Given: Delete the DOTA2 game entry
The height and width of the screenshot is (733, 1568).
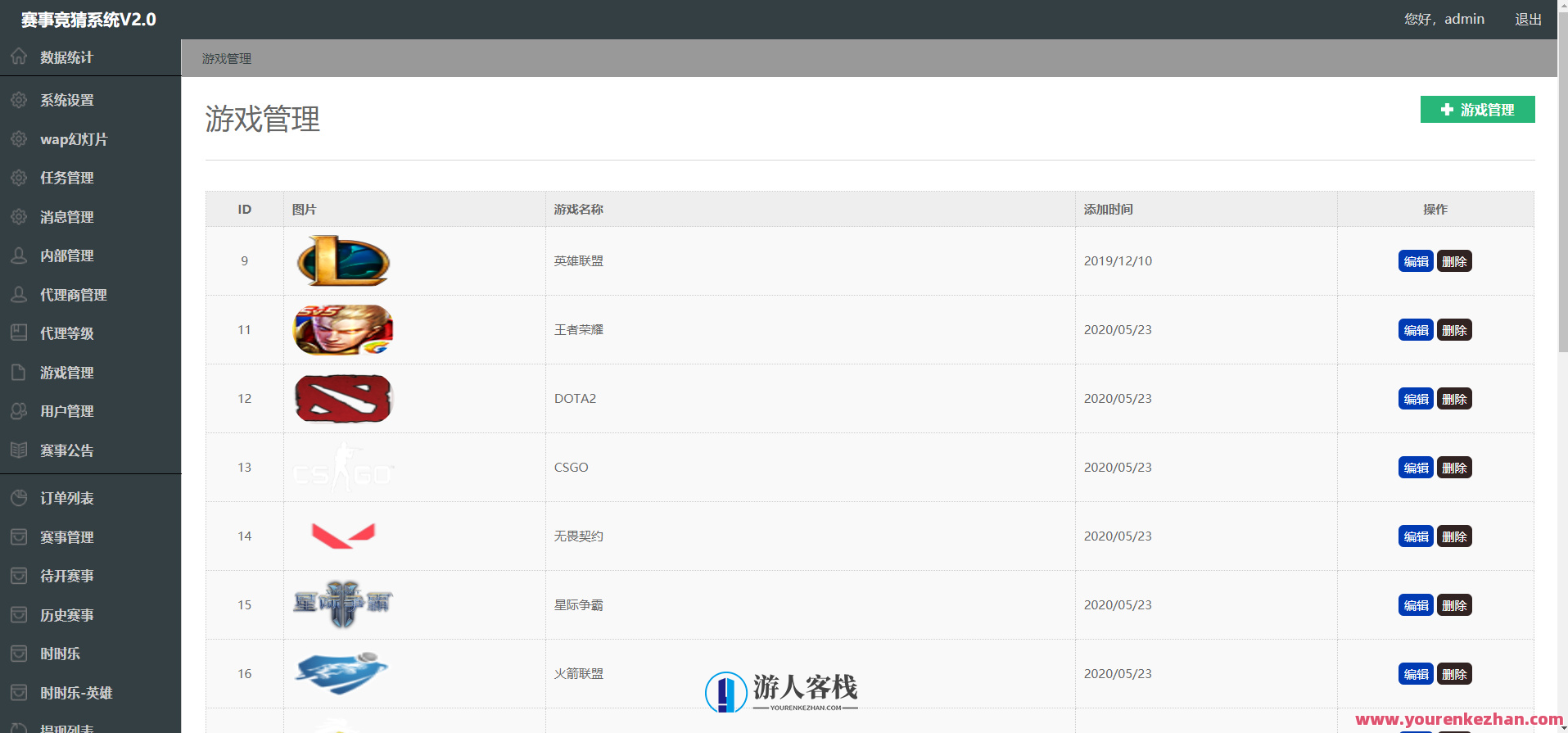Looking at the screenshot, I should [x=1454, y=399].
